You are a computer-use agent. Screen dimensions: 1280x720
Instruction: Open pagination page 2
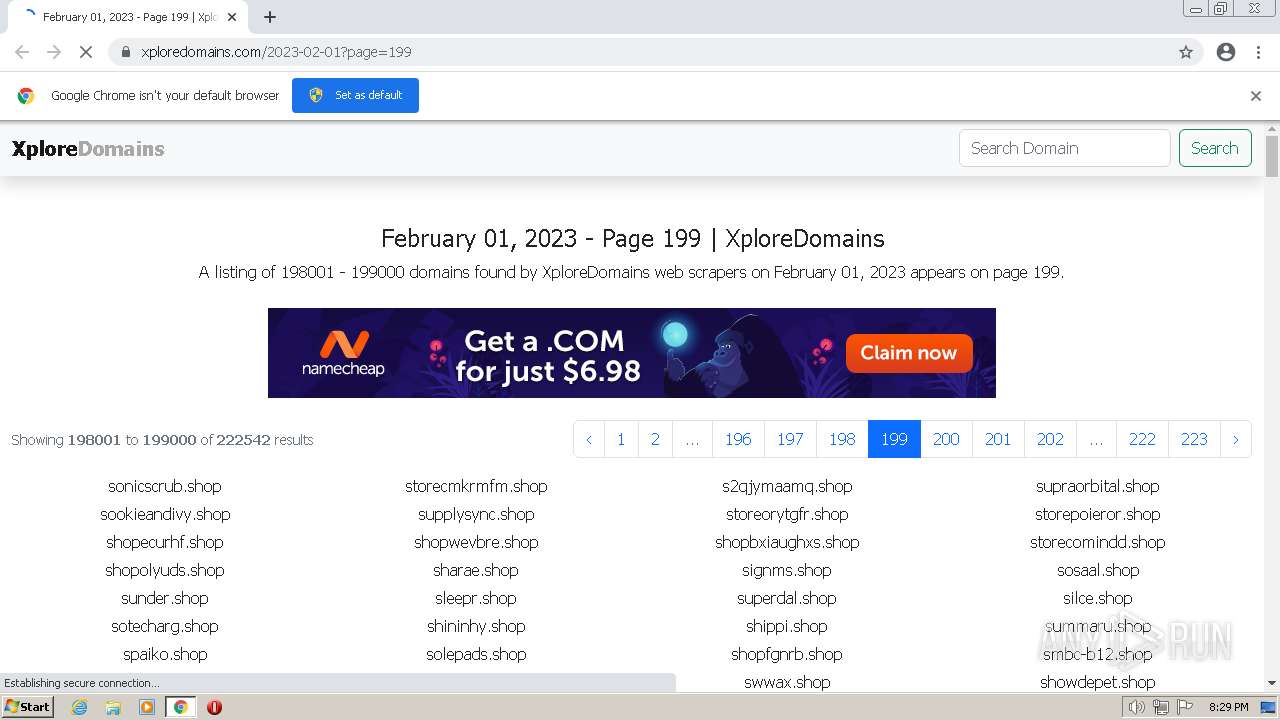(655, 439)
